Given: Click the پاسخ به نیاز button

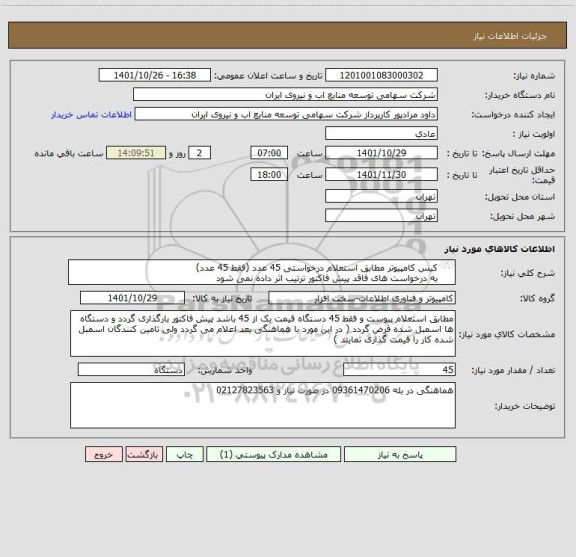Looking at the screenshot, I should (400, 454).
